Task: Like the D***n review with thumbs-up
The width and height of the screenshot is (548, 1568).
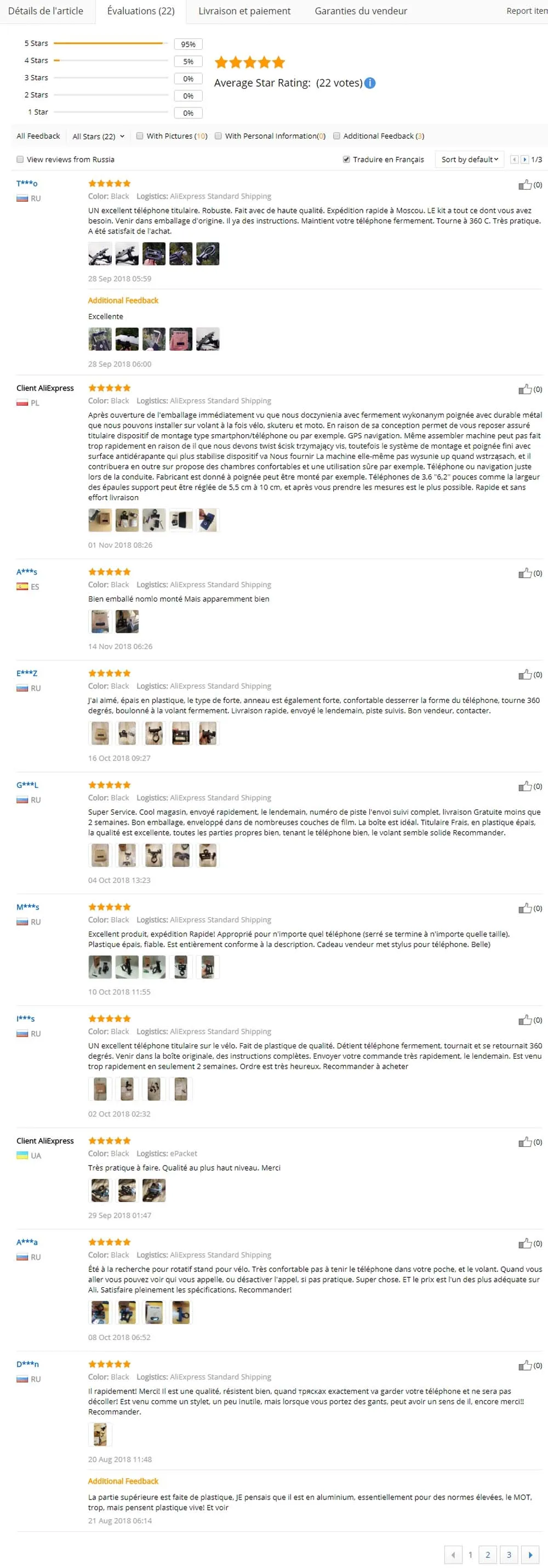Action: 524,1365
